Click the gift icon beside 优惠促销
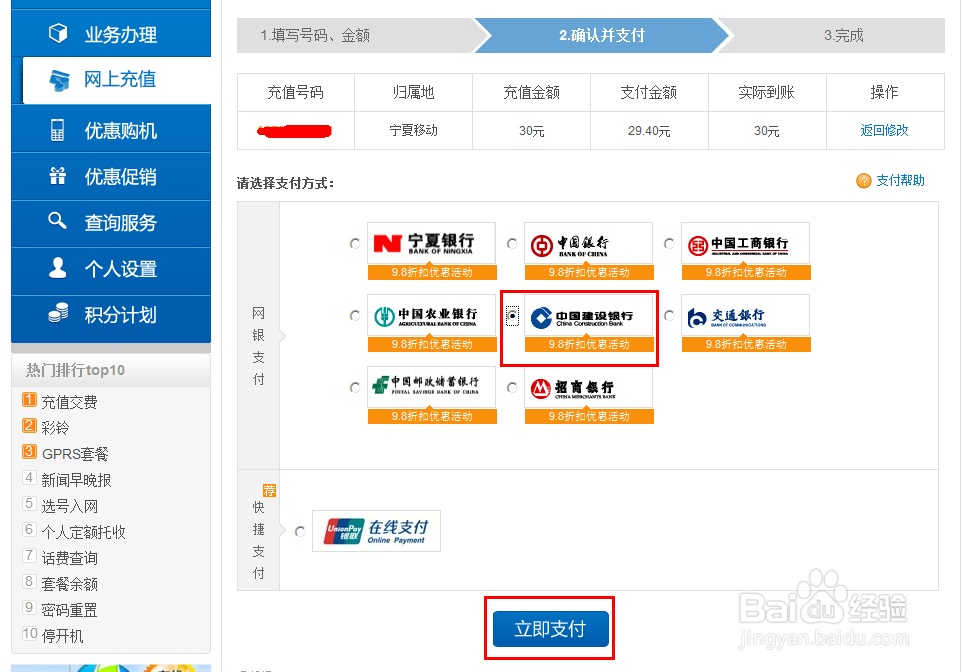Image resolution: width=963 pixels, height=672 pixels. tap(58, 176)
